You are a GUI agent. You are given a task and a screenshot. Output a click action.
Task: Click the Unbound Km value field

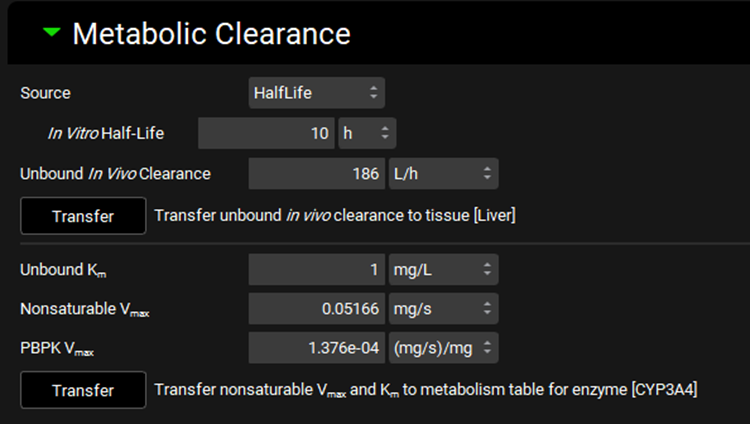click(x=316, y=269)
